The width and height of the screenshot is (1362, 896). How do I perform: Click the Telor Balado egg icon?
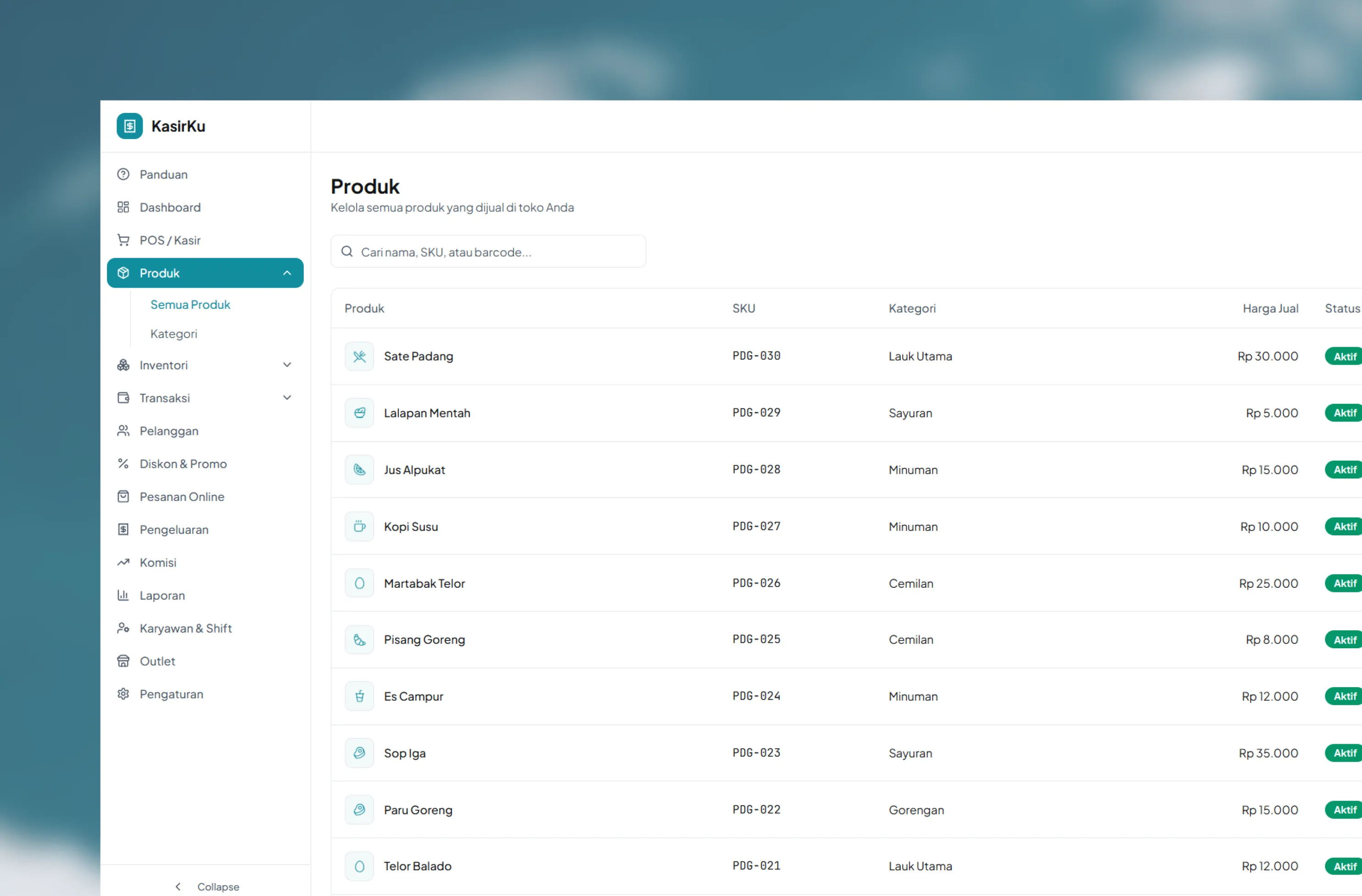[359, 866]
